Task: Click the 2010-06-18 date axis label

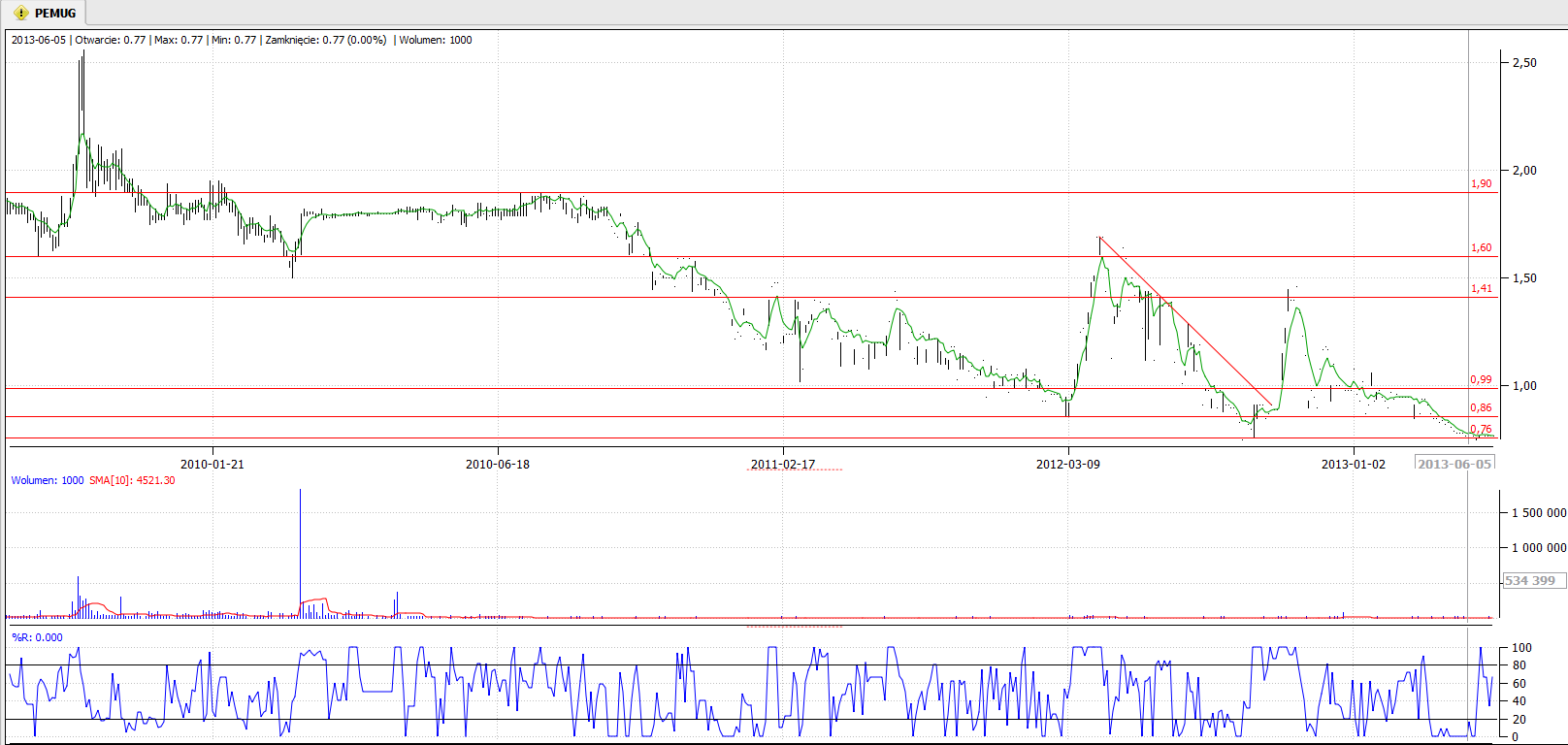Action: click(498, 464)
